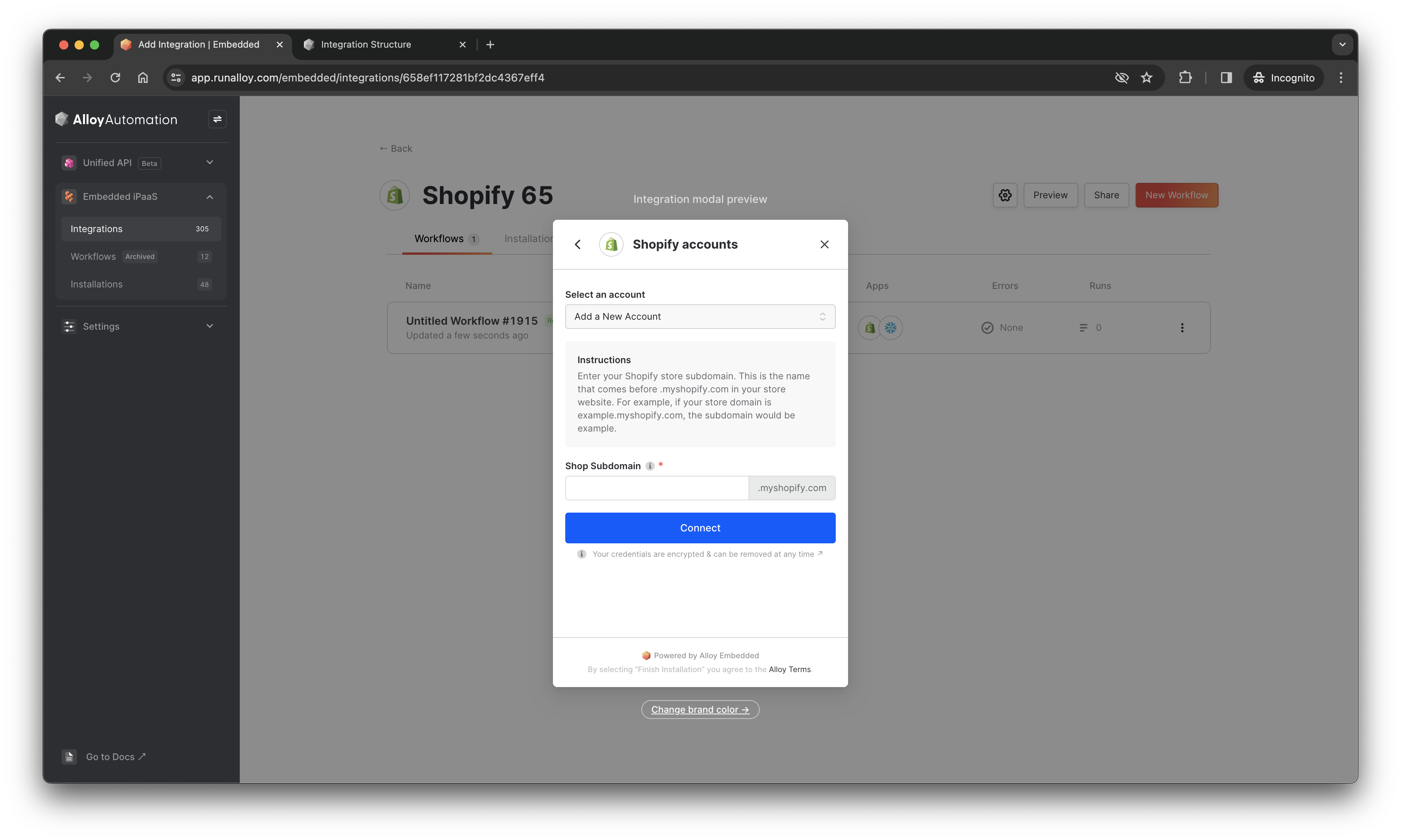
Task: Toggle sidebar collapse button
Action: tap(217, 120)
